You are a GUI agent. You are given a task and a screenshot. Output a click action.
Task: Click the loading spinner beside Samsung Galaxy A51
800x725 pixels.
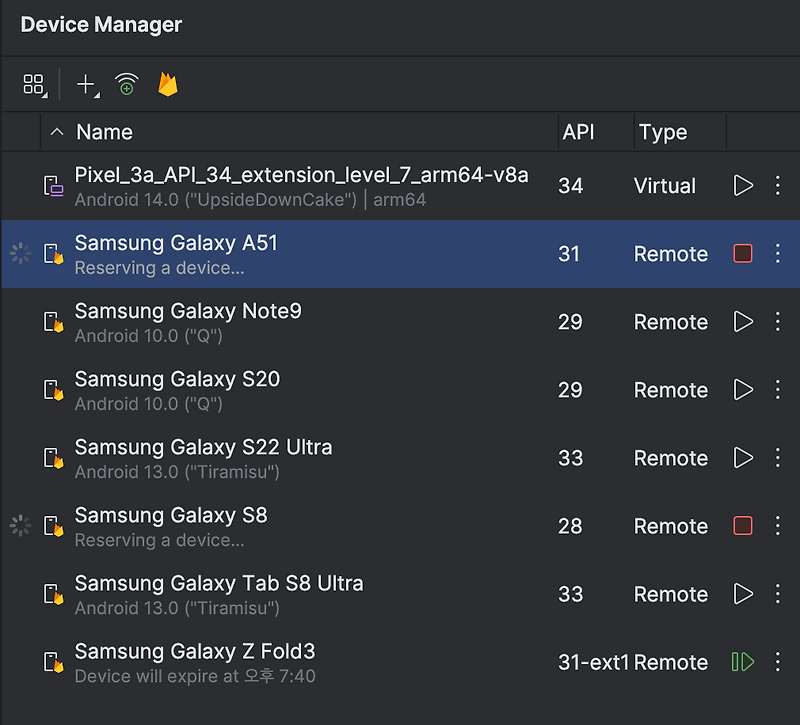[20, 254]
